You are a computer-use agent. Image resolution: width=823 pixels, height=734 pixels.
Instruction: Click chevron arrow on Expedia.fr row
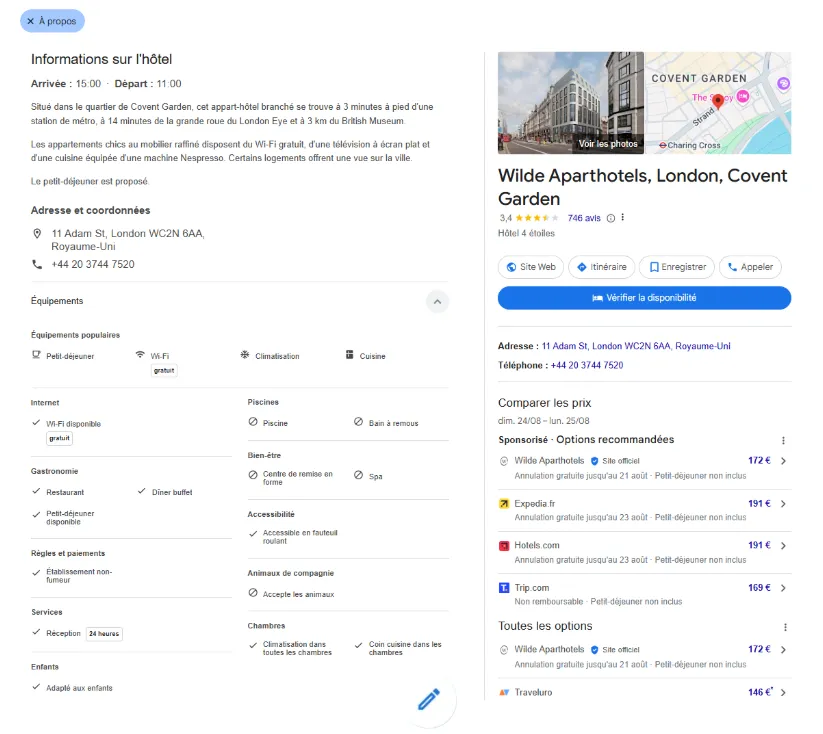[783, 504]
